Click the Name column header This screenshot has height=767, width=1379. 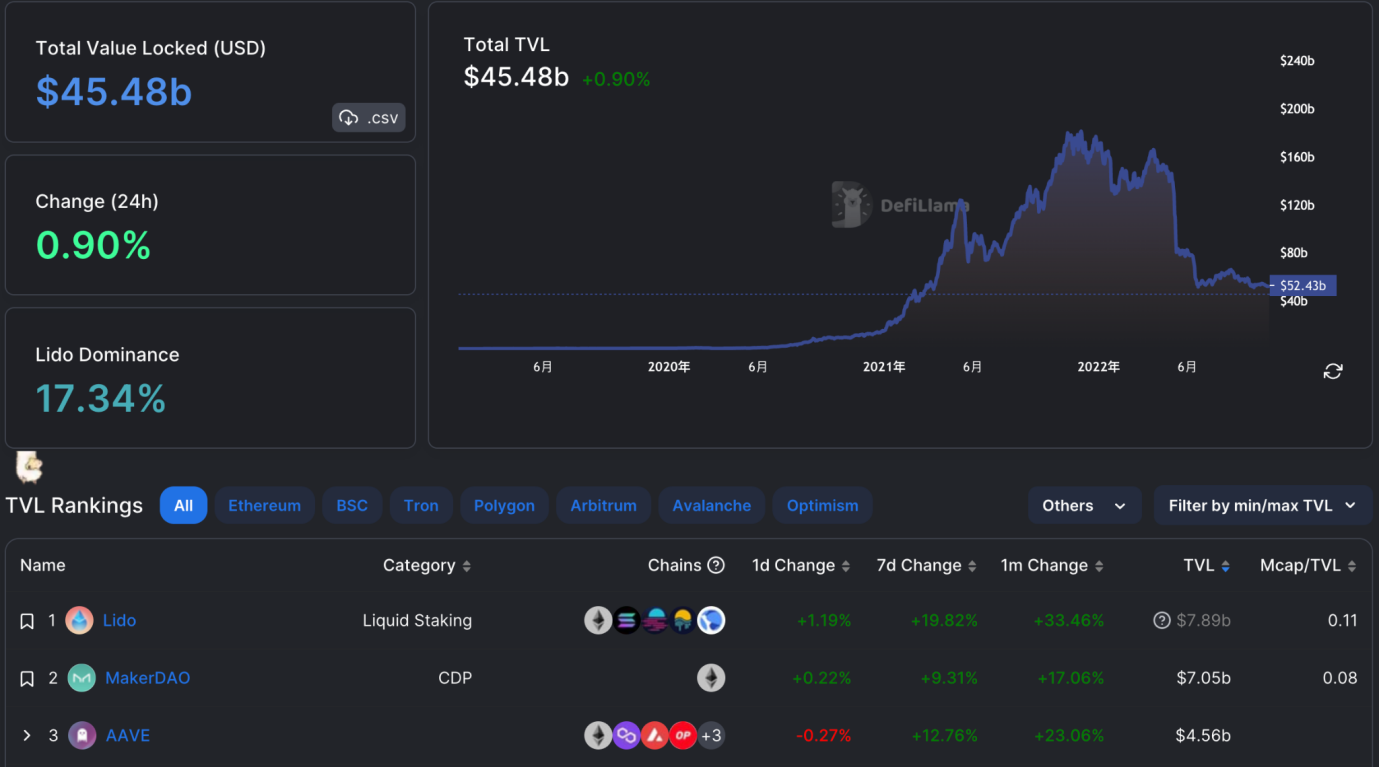pyautogui.click(x=43, y=565)
